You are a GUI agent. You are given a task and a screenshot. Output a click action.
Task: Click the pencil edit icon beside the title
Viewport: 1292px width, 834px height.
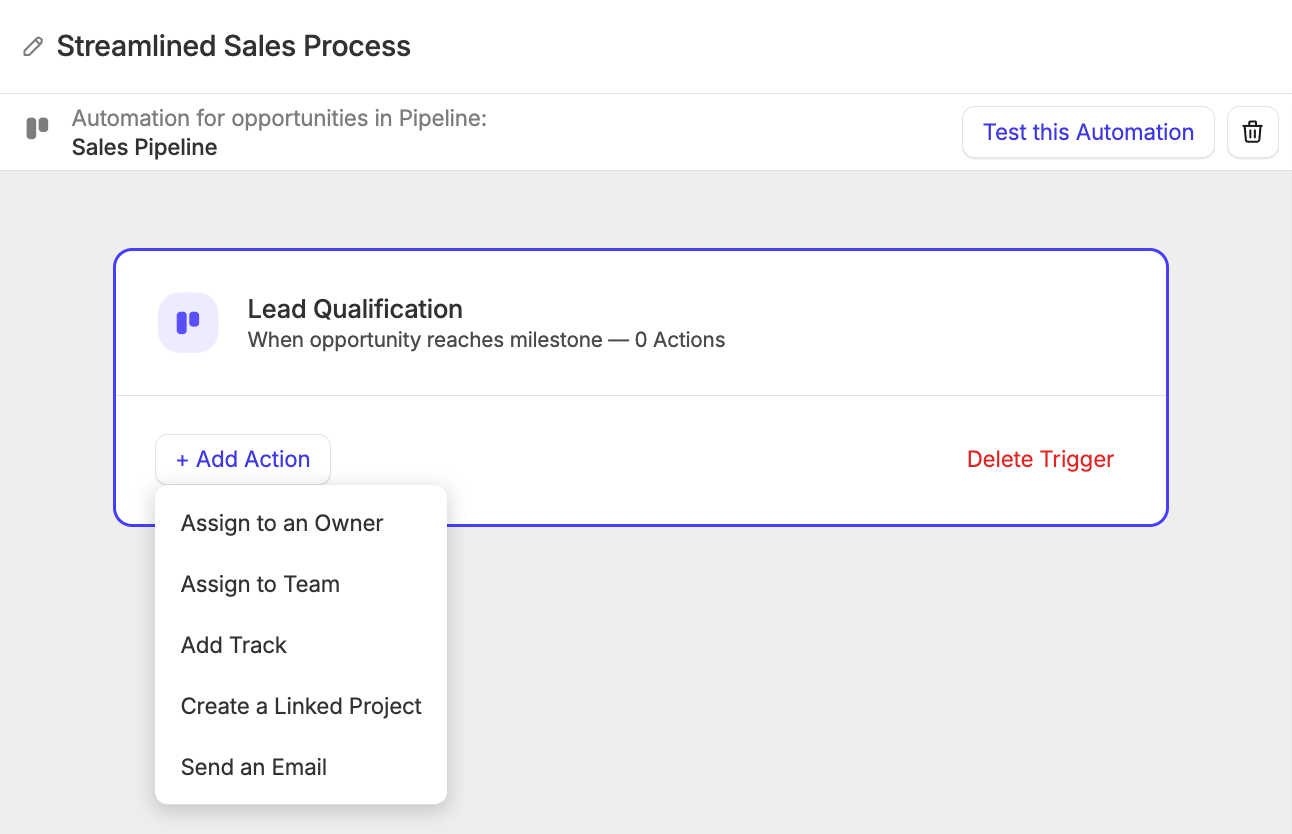pyautogui.click(x=33, y=46)
